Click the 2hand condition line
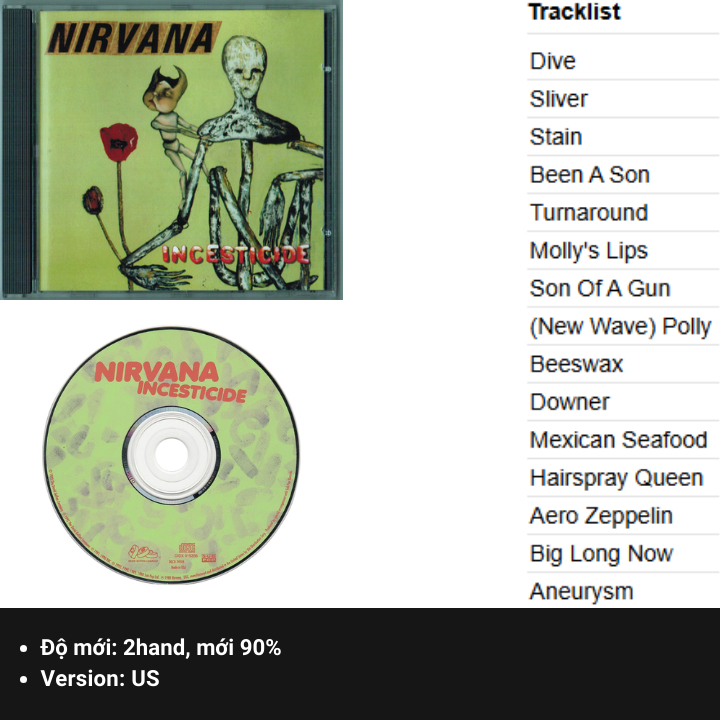 pos(161,647)
